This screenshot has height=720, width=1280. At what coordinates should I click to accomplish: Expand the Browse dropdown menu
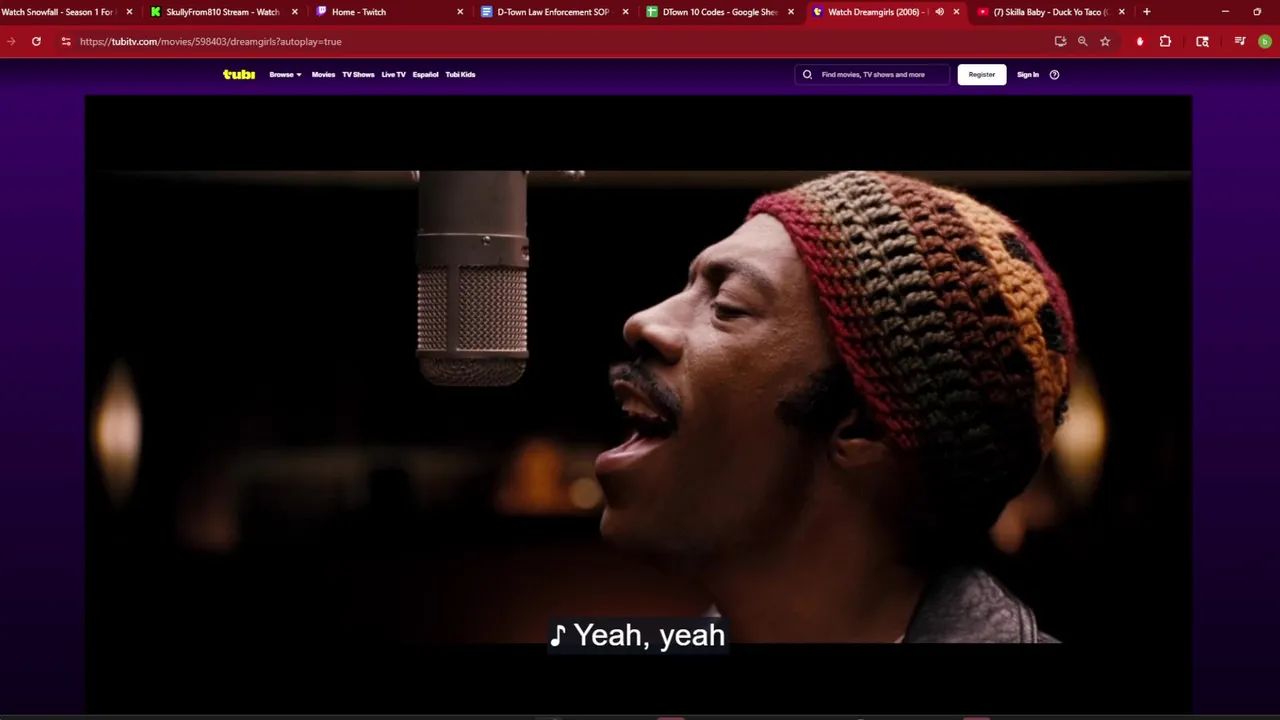tap(285, 74)
